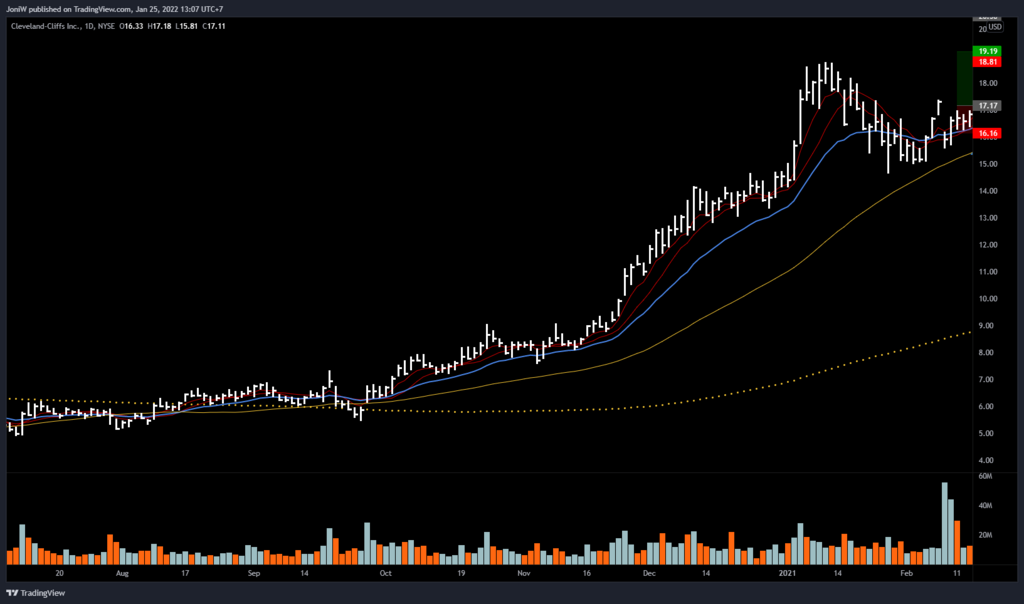Click the red 16.16 price label
The height and width of the screenshot is (604, 1024).
989,132
